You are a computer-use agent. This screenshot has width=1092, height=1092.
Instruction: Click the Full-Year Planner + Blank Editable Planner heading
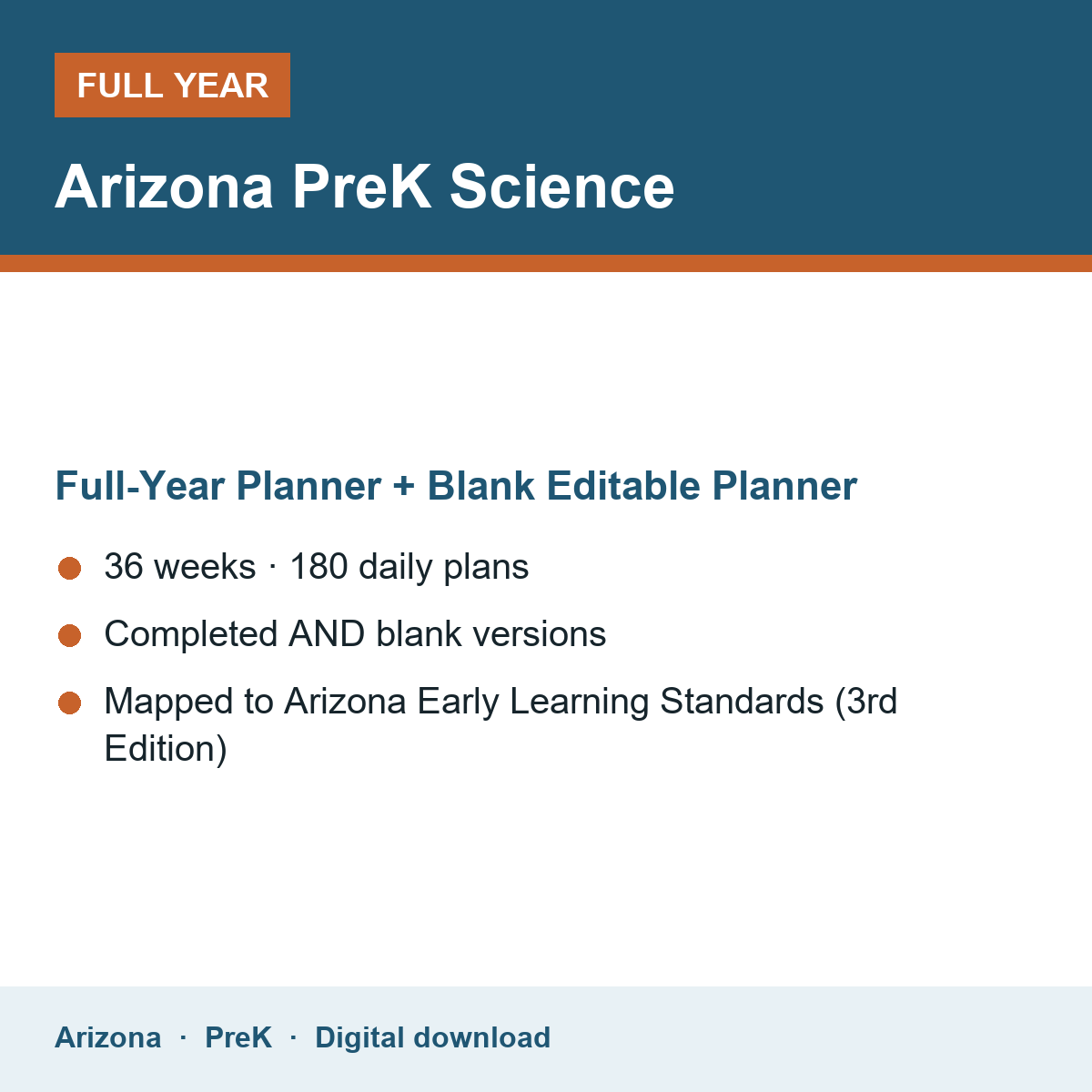[456, 486]
